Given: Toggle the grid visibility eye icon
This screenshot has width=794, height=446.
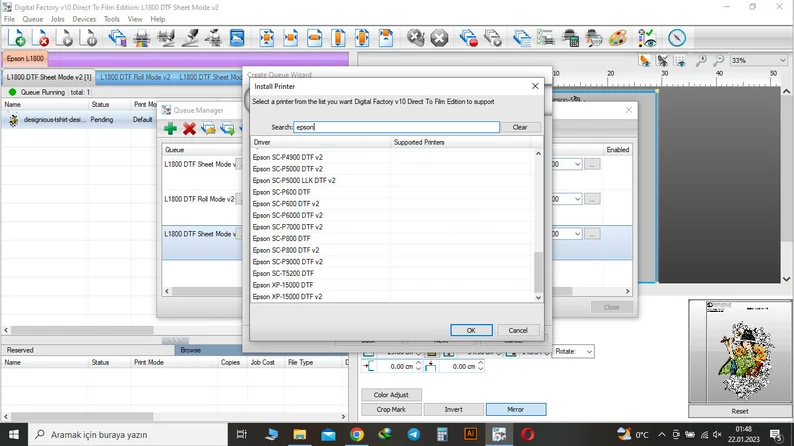Looking at the screenshot, I should click(x=680, y=61).
